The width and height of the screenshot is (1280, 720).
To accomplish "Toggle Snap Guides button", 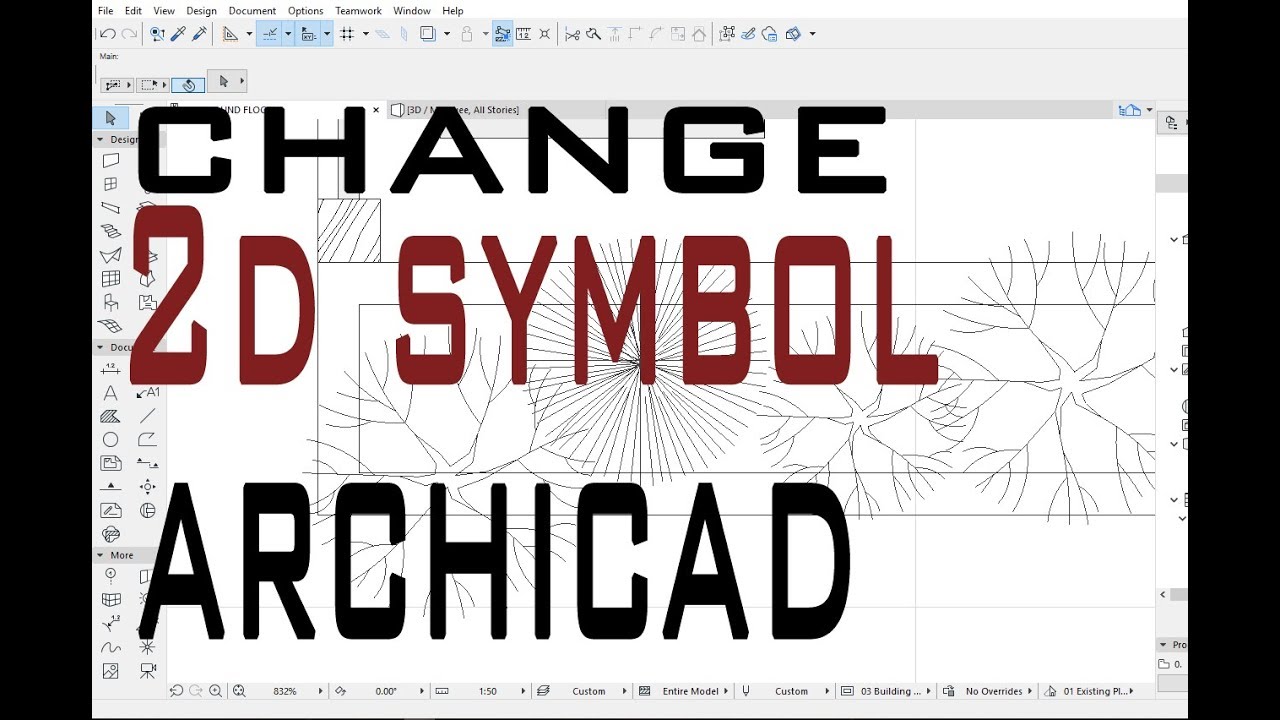I will (x=269, y=34).
